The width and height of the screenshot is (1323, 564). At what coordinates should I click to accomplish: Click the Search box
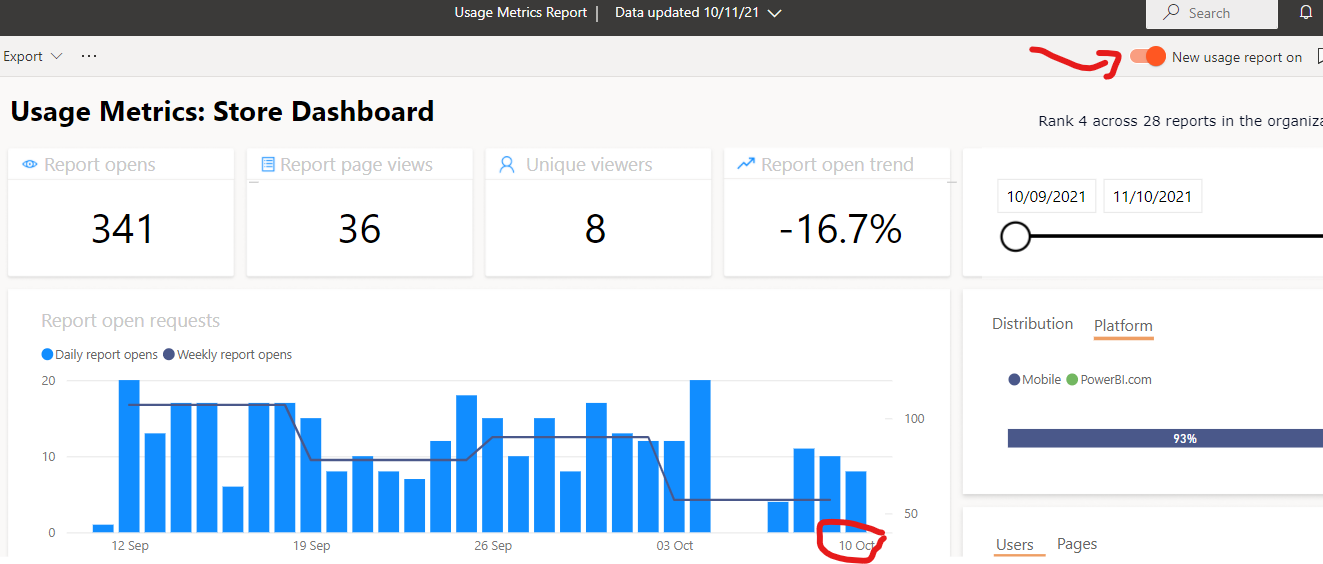coord(1211,13)
